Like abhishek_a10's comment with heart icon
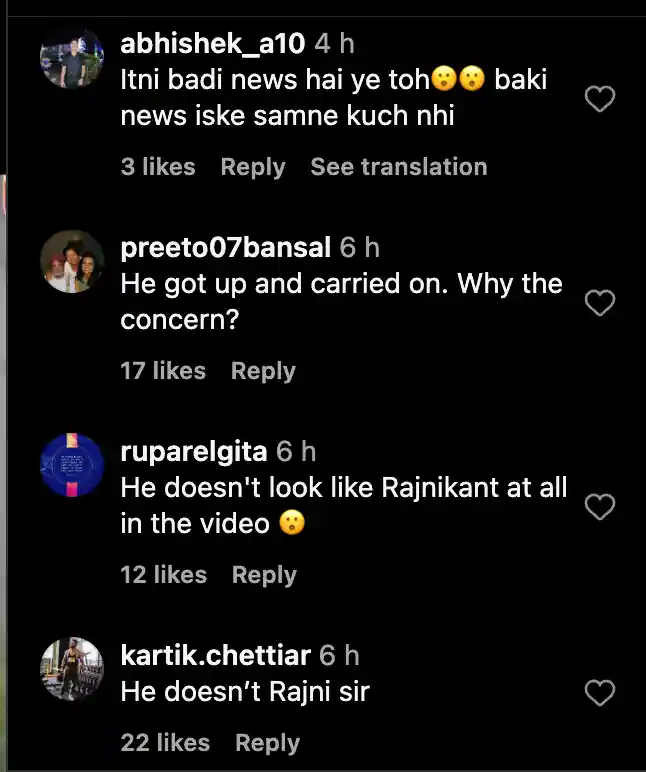 tap(599, 99)
